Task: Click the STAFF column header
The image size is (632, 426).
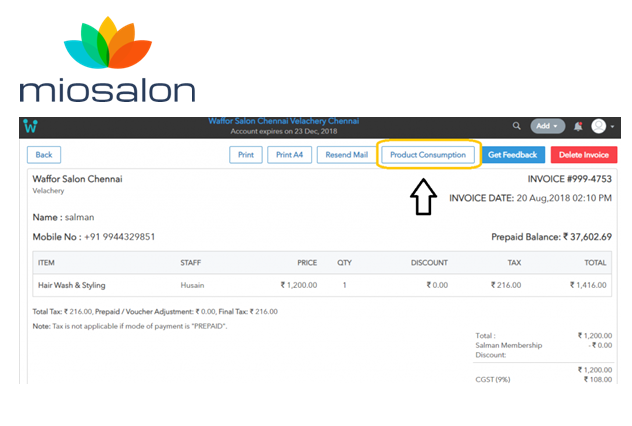Action: (191, 263)
